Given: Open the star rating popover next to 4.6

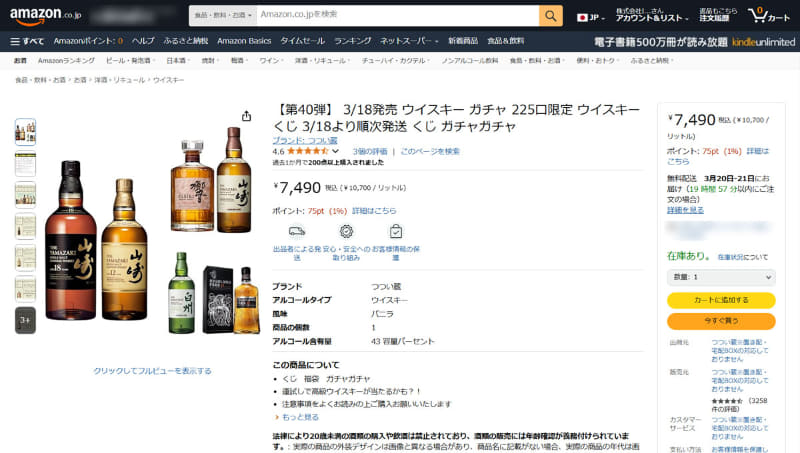Looking at the screenshot, I should point(335,151).
